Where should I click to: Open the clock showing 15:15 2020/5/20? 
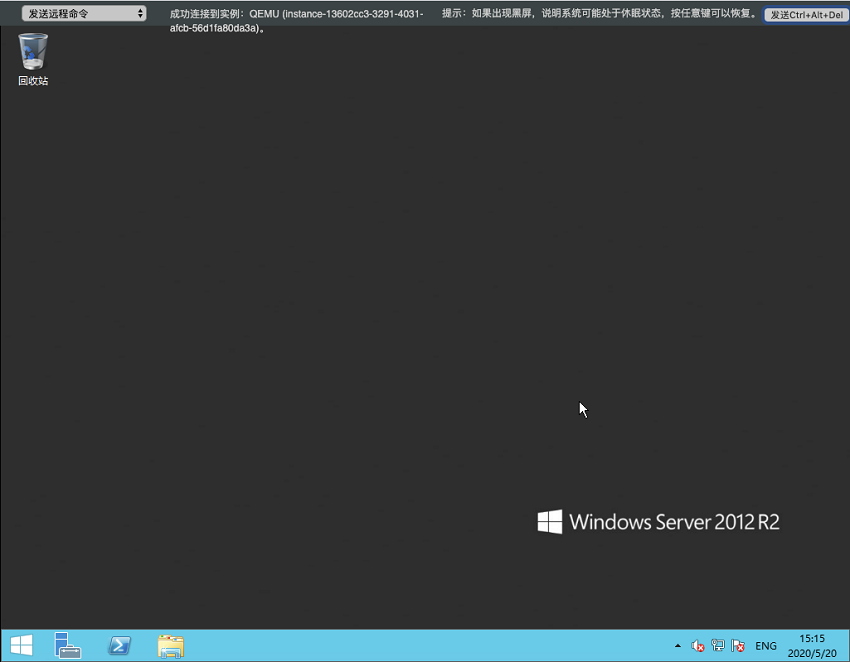click(812, 646)
